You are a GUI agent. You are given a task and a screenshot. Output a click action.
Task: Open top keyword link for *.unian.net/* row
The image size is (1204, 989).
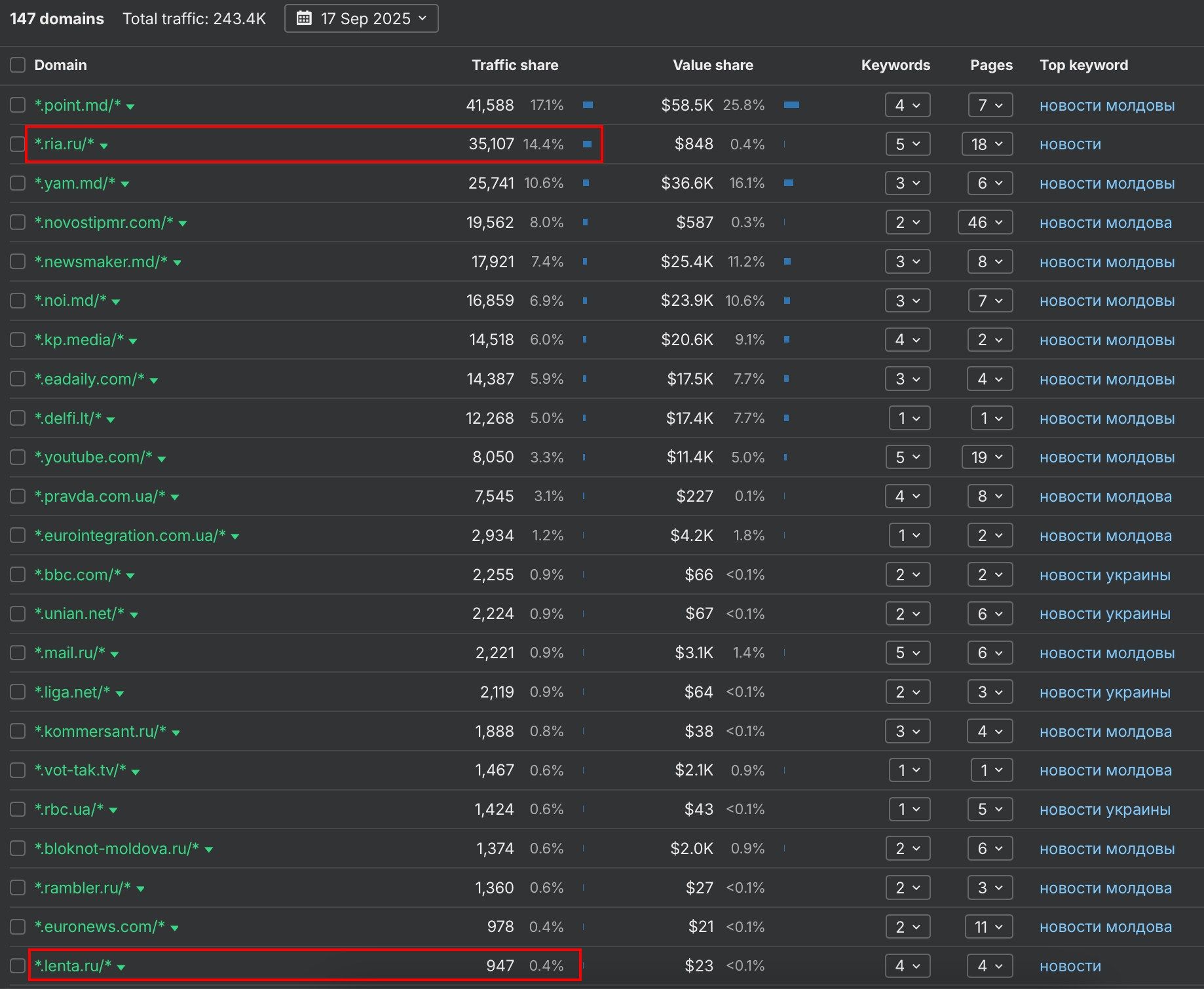(1104, 614)
